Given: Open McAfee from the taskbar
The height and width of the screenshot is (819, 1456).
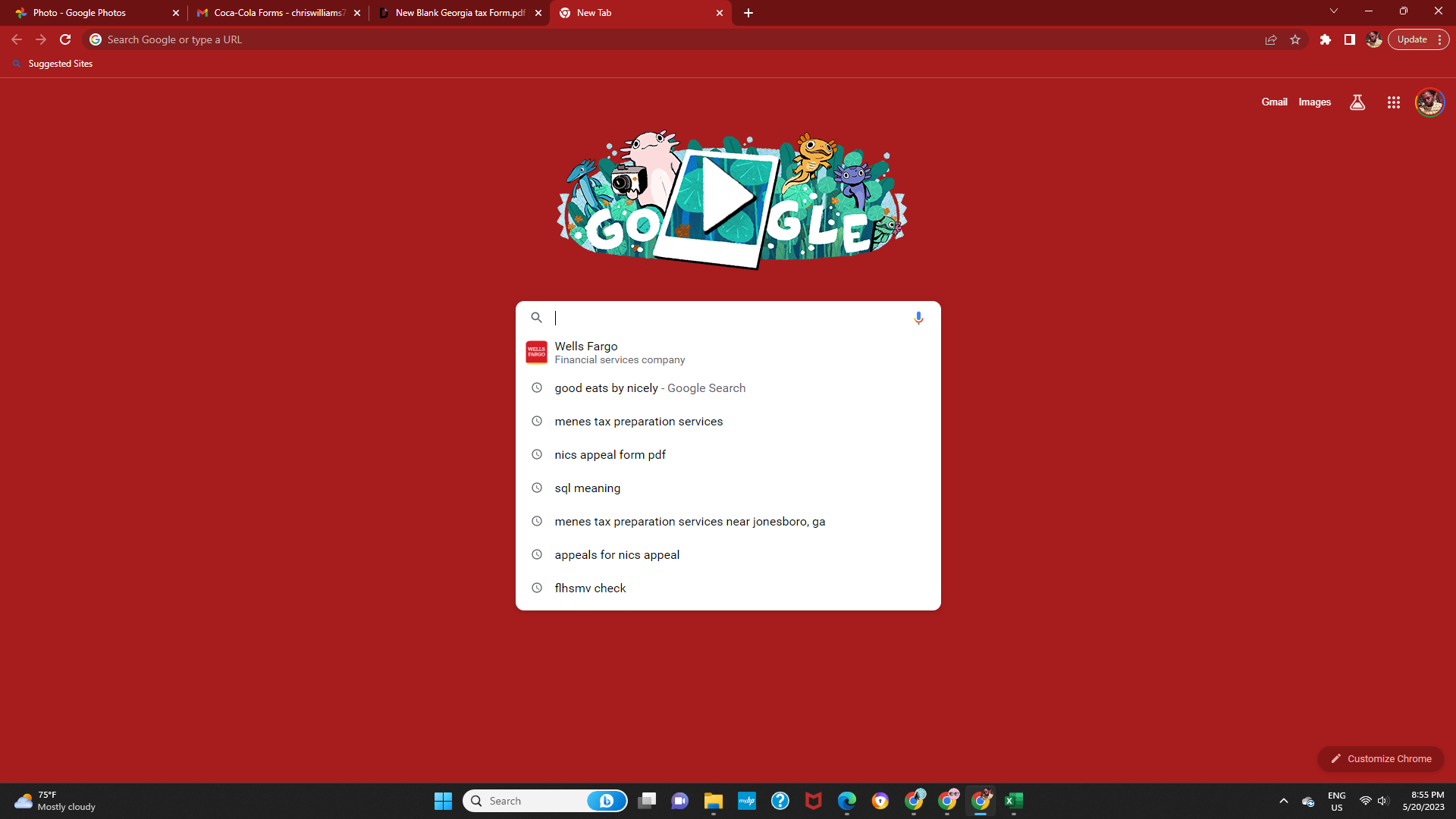Looking at the screenshot, I should [814, 801].
